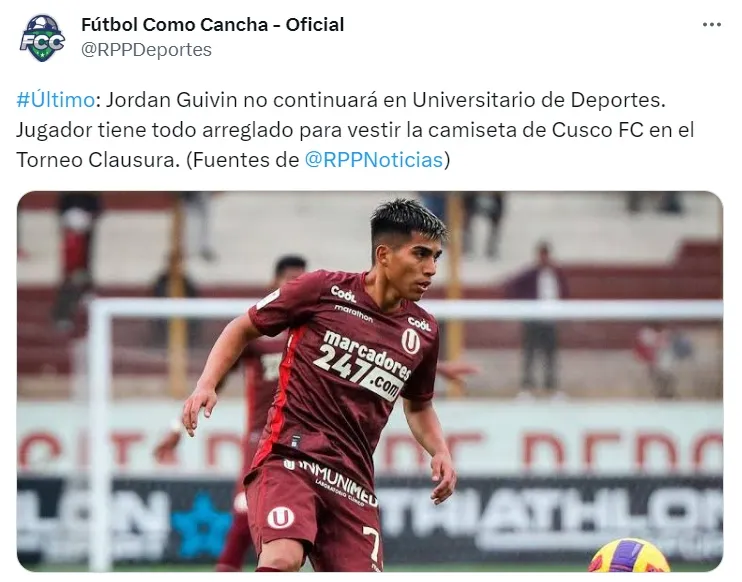Click the U crest on the jersey chest
The width and height of the screenshot is (742, 582).
(410, 341)
